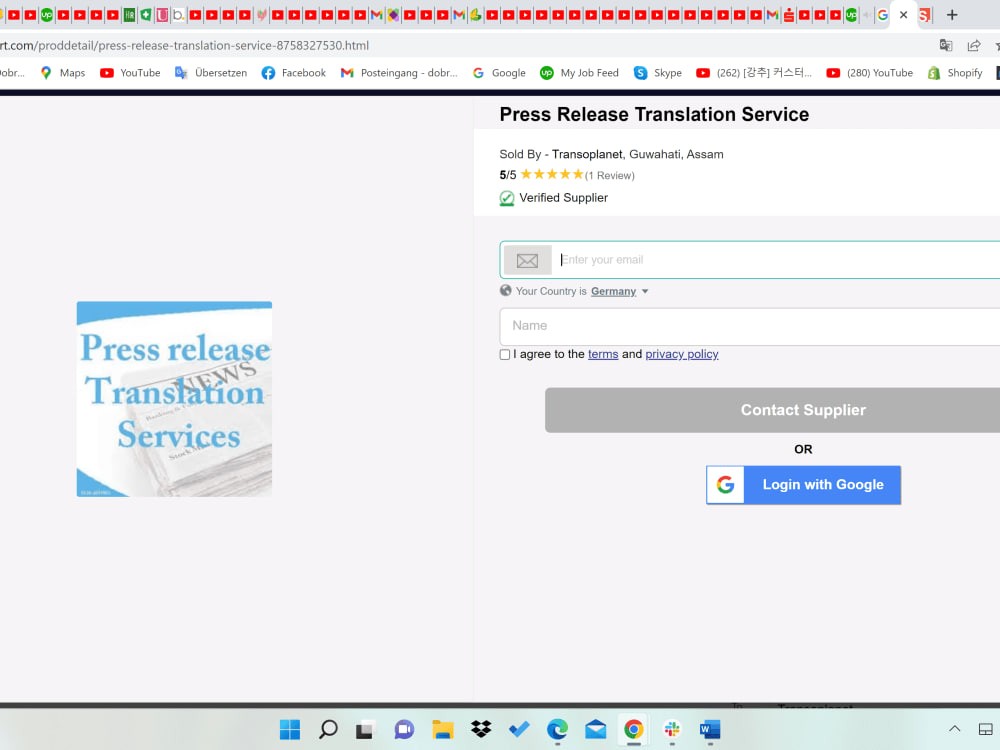Open the My Job Feed bookmark
1000x750 pixels.
pos(579,73)
